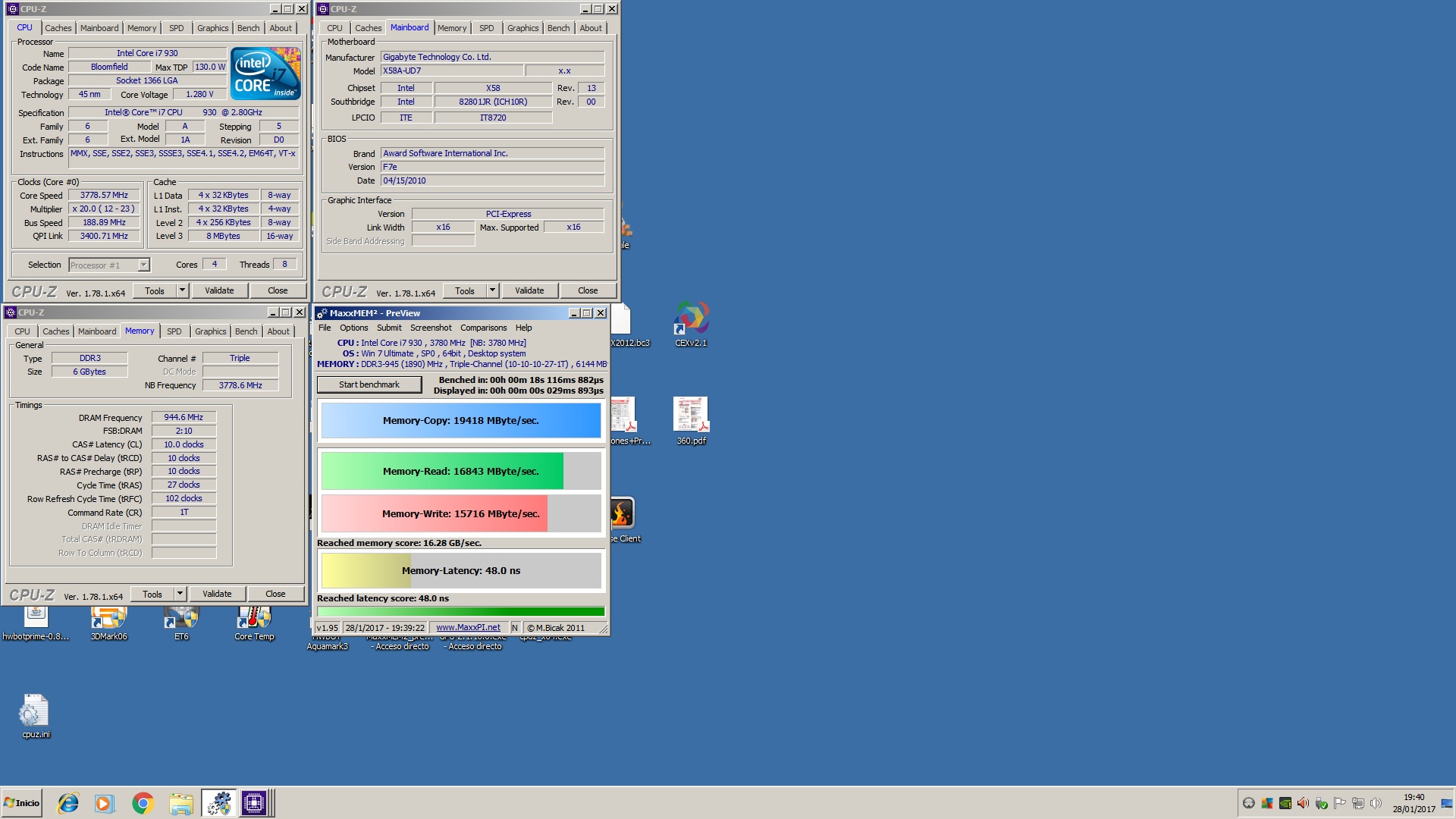Open Windows Media Player taskbar icon
Screen dimensions: 1456x819
pos(105,803)
